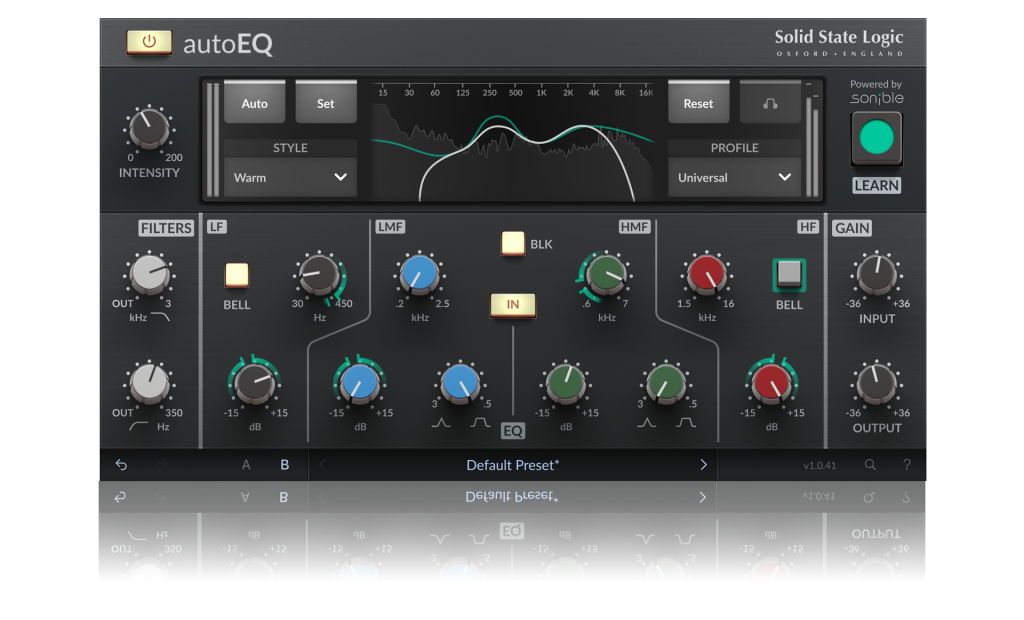This screenshot has height=620, width=1024.
Task: Click the low-cut filter shape icon
Action: point(138,426)
